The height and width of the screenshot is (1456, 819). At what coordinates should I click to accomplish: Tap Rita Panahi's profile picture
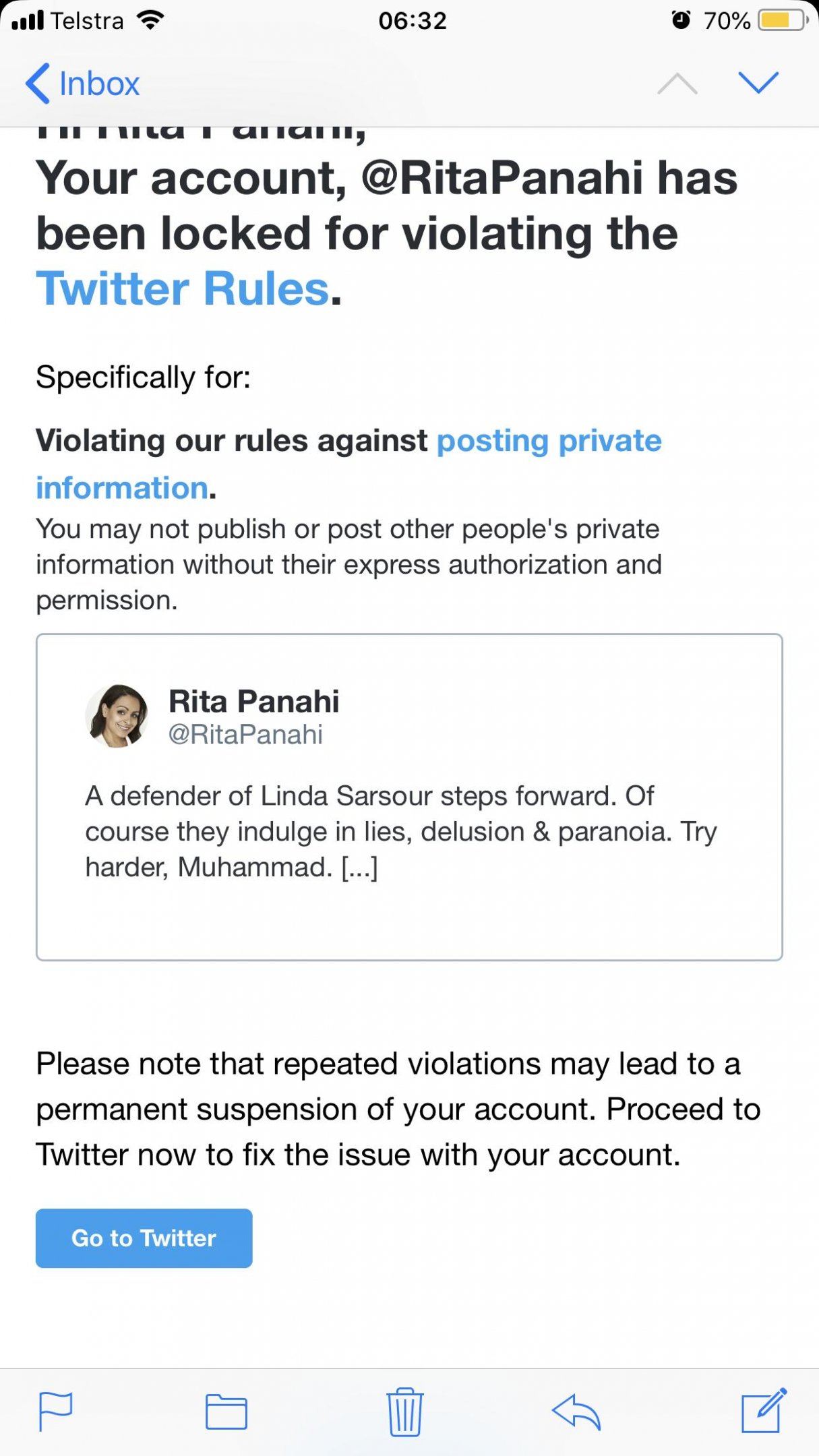pyautogui.click(x=117, y=716)
